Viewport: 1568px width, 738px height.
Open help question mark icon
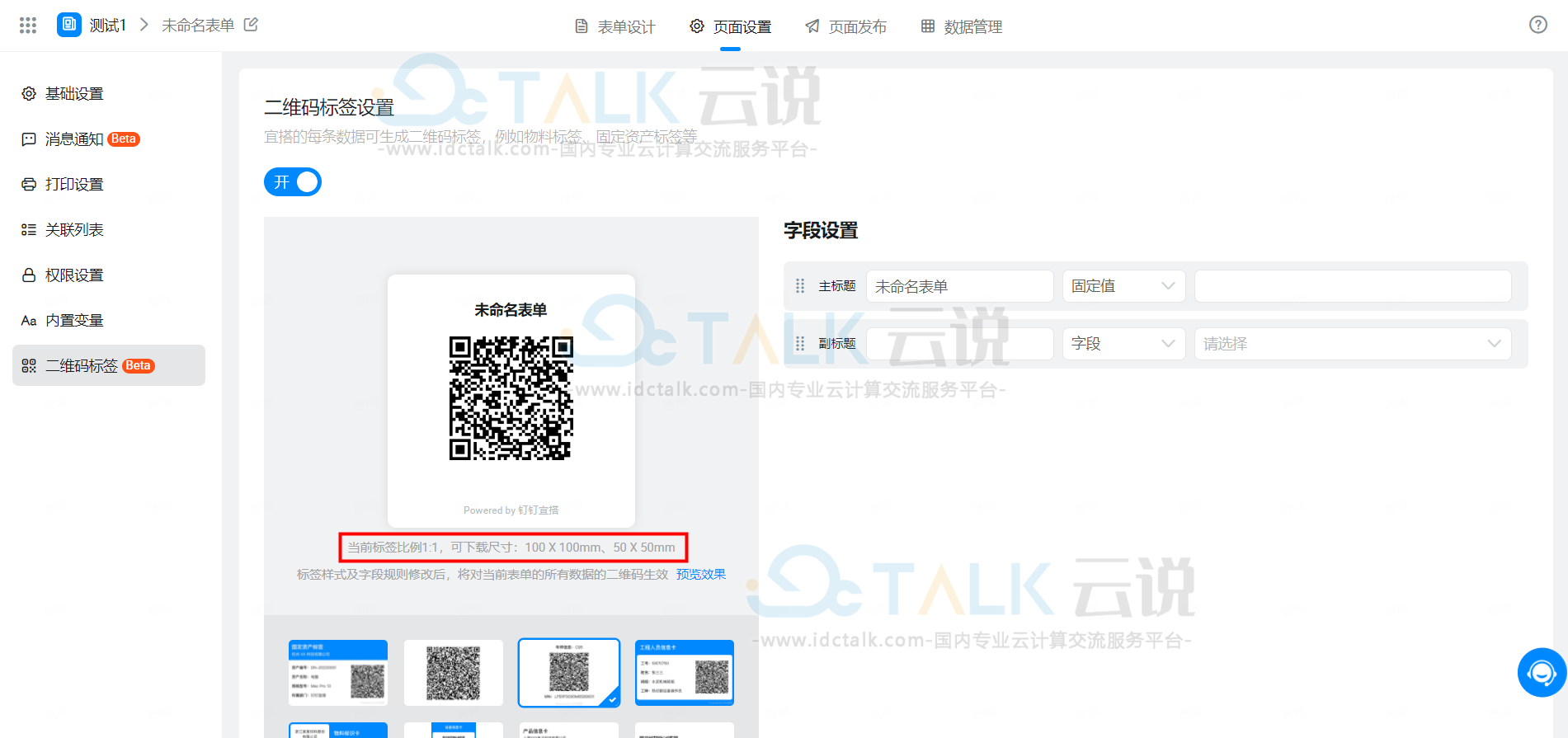point(1537,25)
